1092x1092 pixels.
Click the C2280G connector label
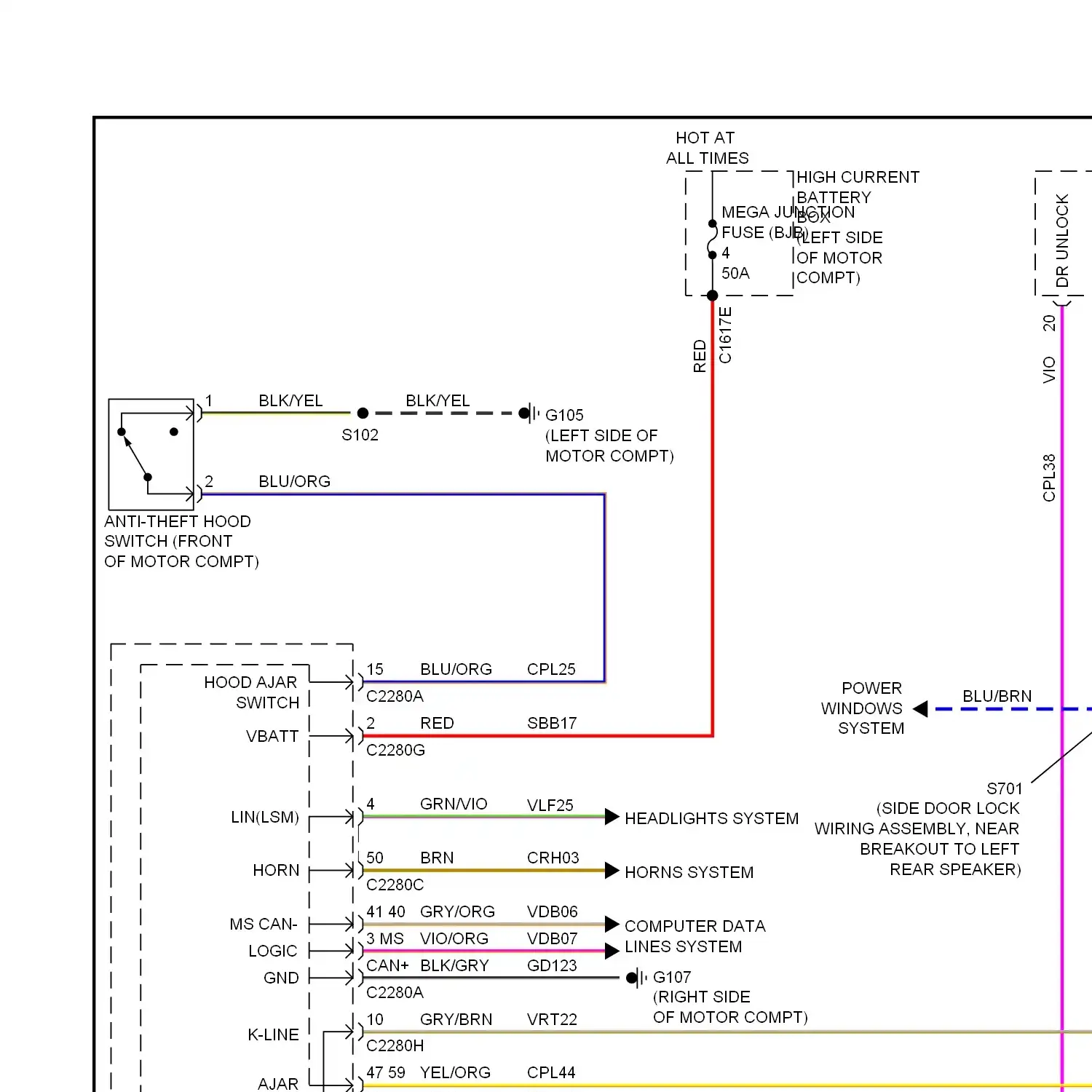[395, 750]
